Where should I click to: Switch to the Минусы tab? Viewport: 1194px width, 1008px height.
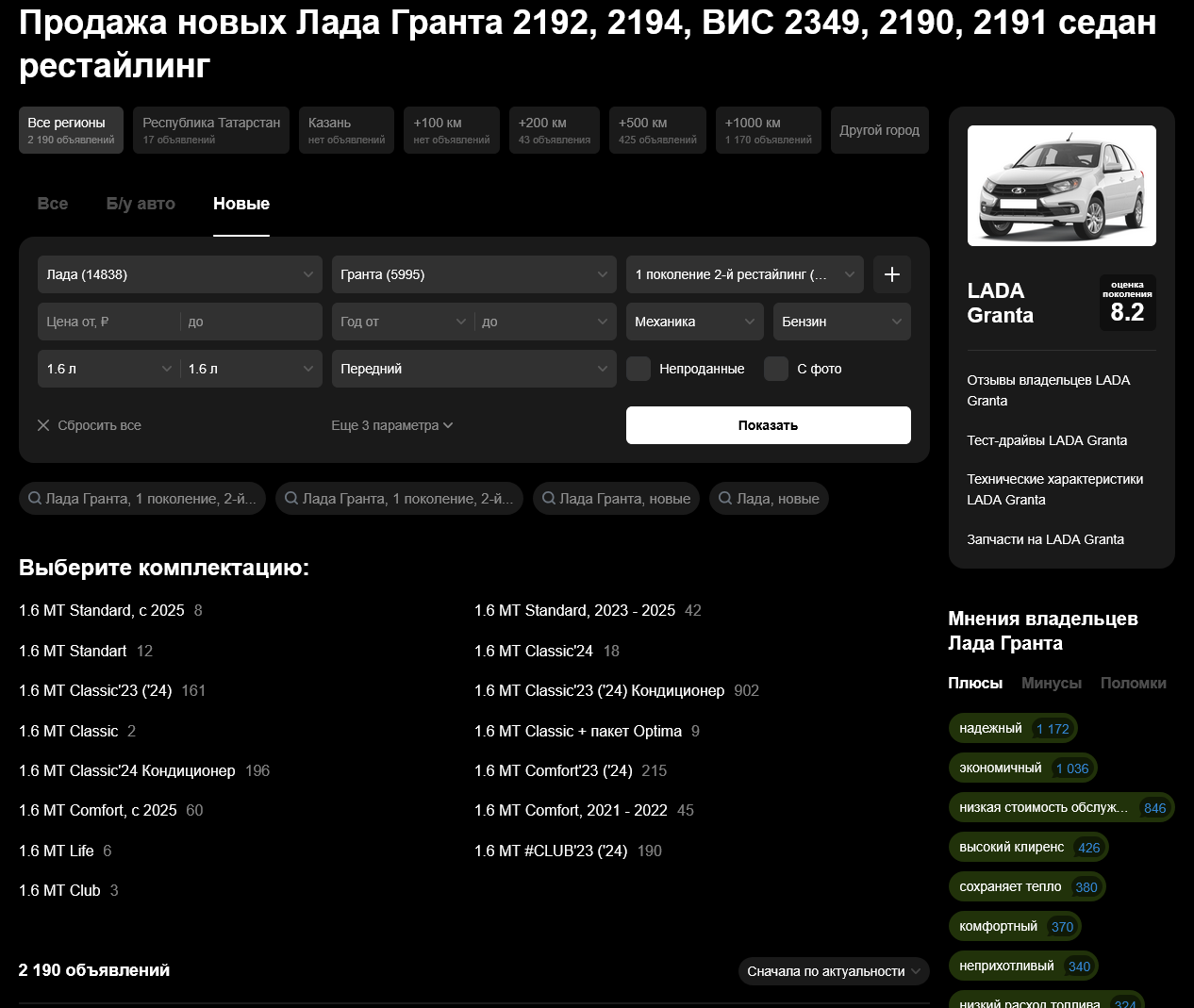1052,683
